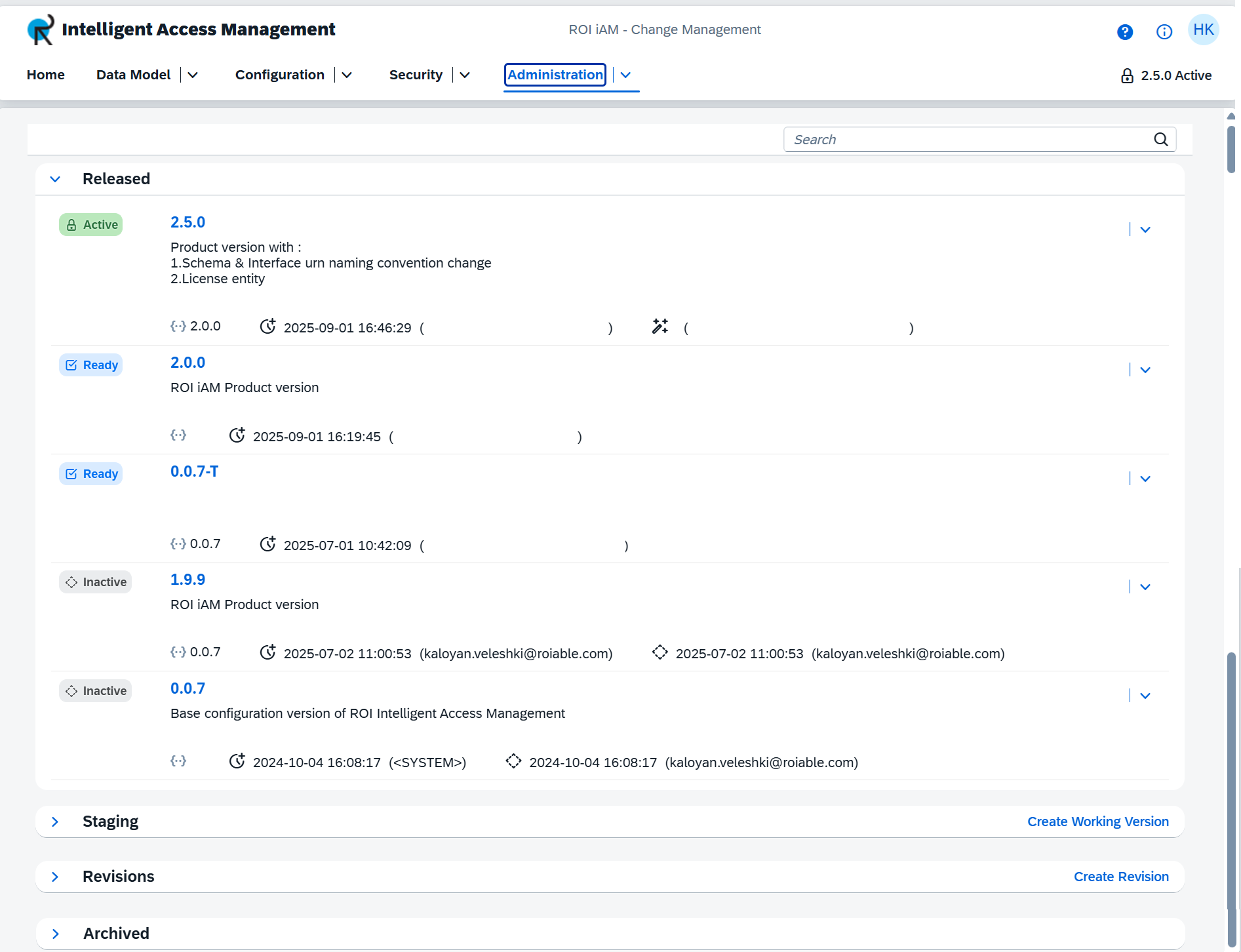Screen dimensions: 1241x952
Task: Click the ROI logo in the header
Action: click(x=41, y=30)
